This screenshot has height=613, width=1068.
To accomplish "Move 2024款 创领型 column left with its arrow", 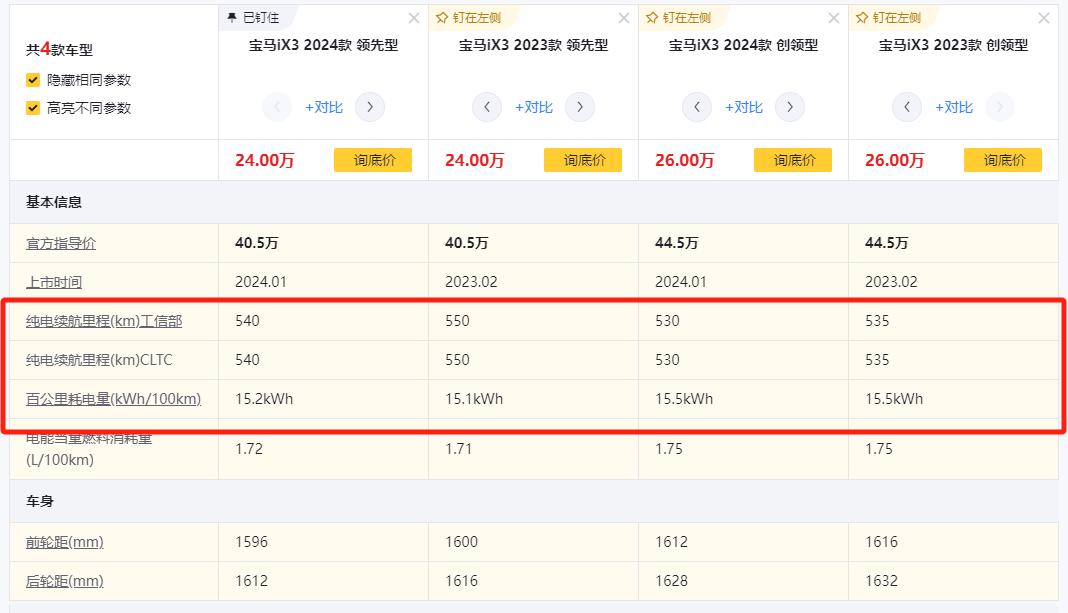I will (x=697, y=107).
